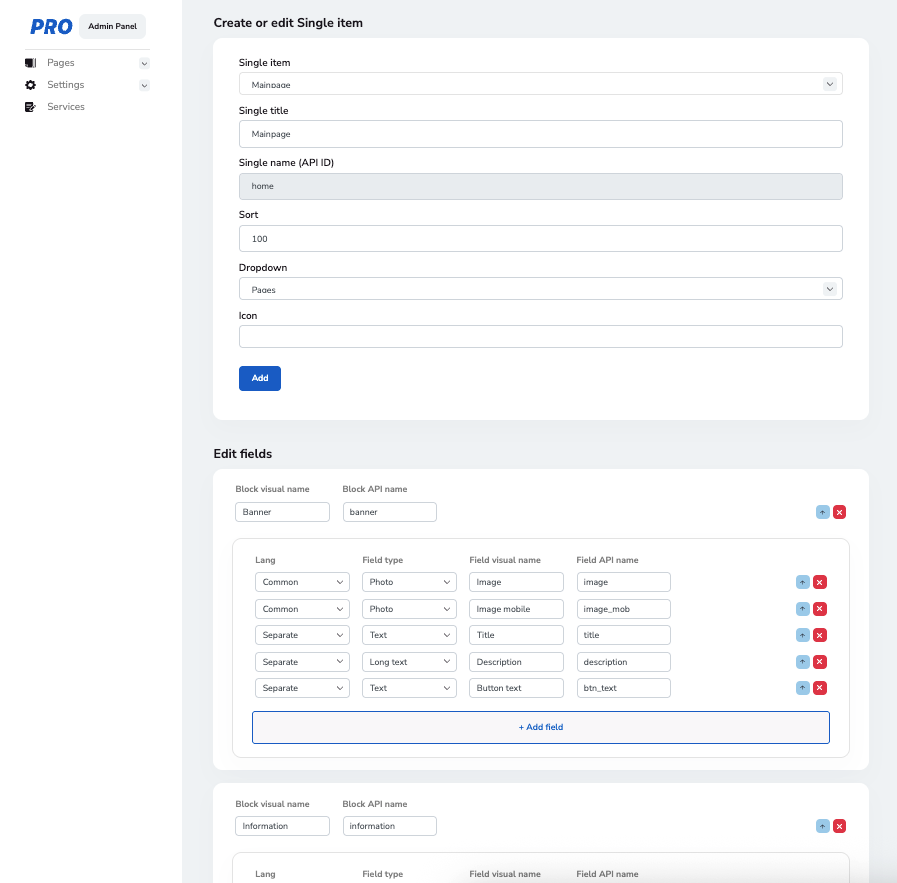Screen dimensions: 897x883
Task: Open the Dropdown select showing Pages
Action: point(540,289)
